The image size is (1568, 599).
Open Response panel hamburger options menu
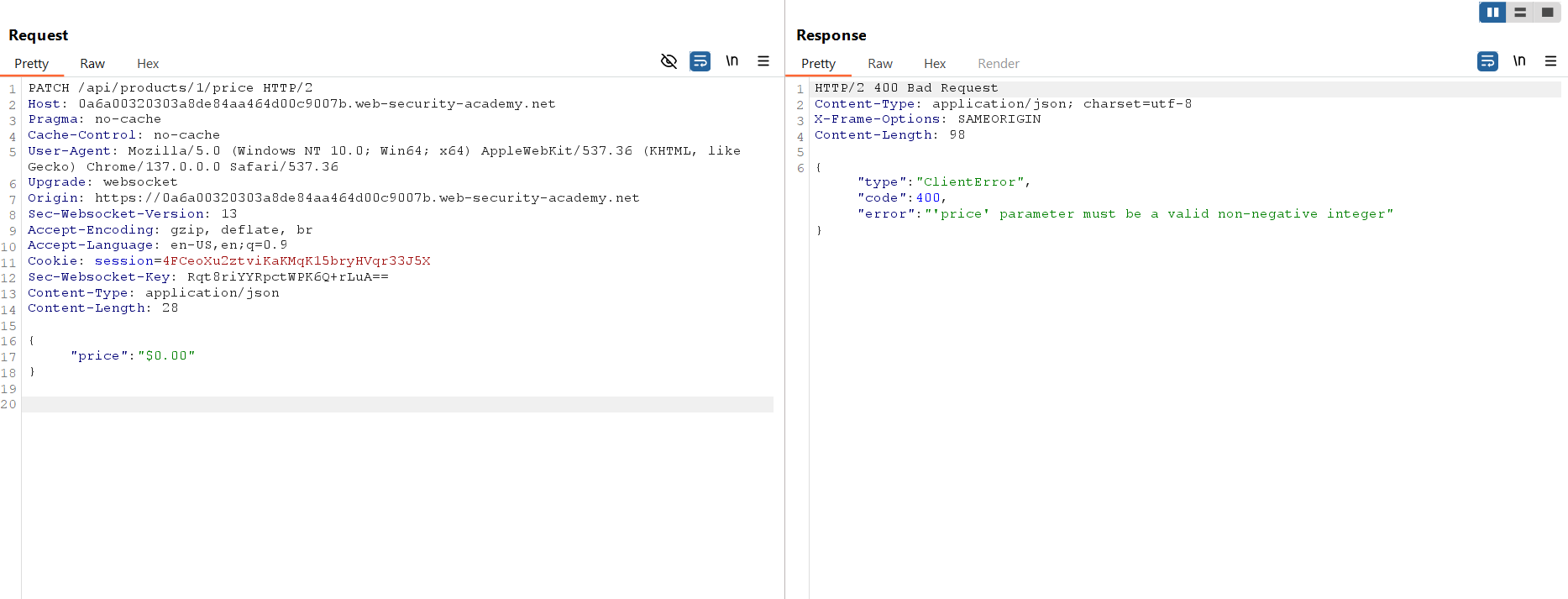[1550, 61]
